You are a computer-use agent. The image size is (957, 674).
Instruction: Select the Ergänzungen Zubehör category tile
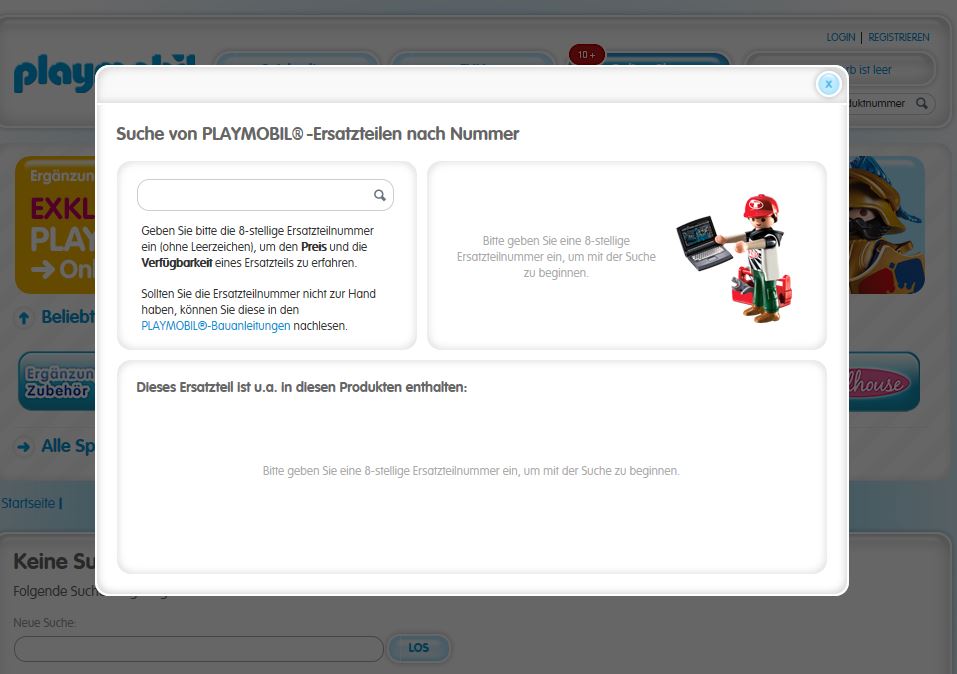57,381
